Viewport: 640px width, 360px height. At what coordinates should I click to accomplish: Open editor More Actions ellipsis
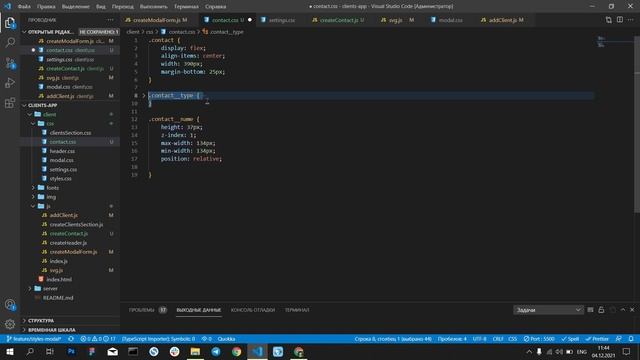click(631, 20)
